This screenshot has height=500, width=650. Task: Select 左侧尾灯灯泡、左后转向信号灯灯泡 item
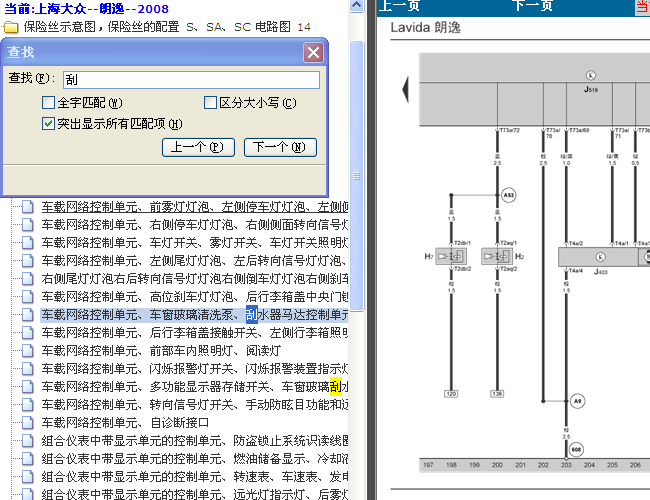tap(194, 260)
